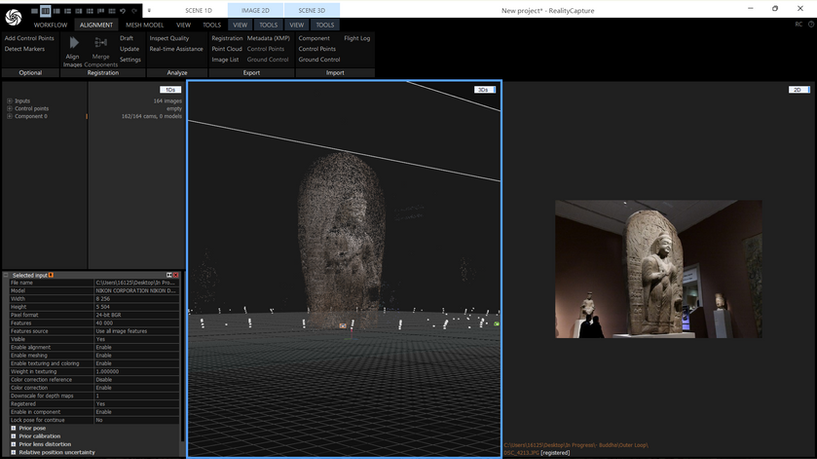817x459 pixels.
Task: Expand the Inputs tree node
Action: click(x=9, y=101)
